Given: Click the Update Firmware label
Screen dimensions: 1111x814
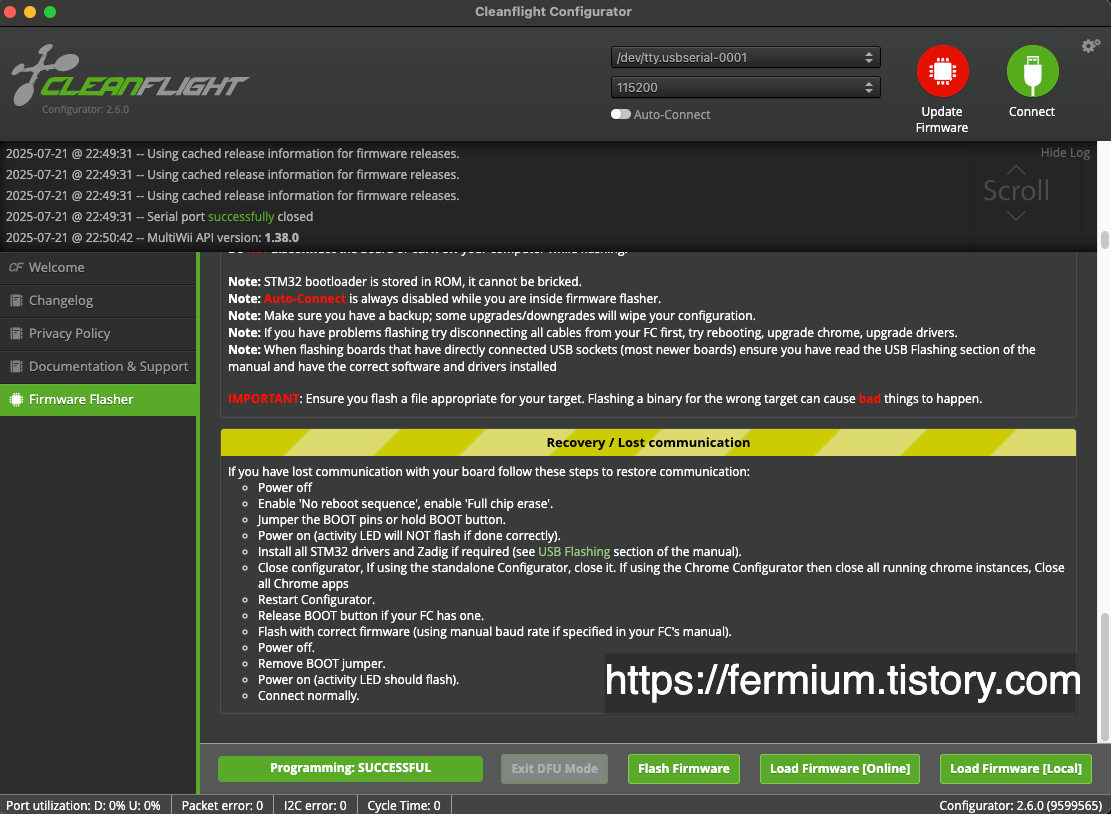Looking at the screenshot, I should click(942, 120).
